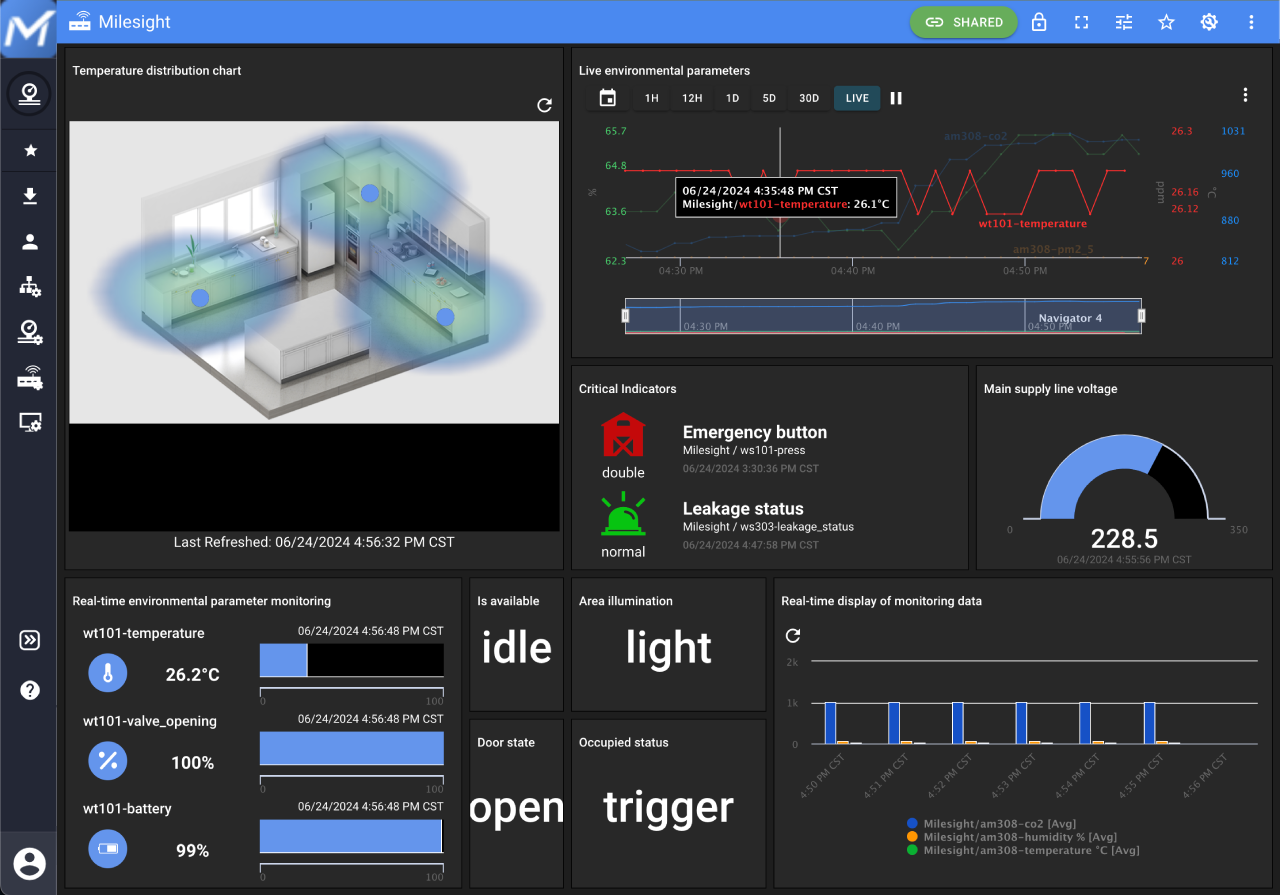Open the dashboard filter settings icon

(1124, 22)
